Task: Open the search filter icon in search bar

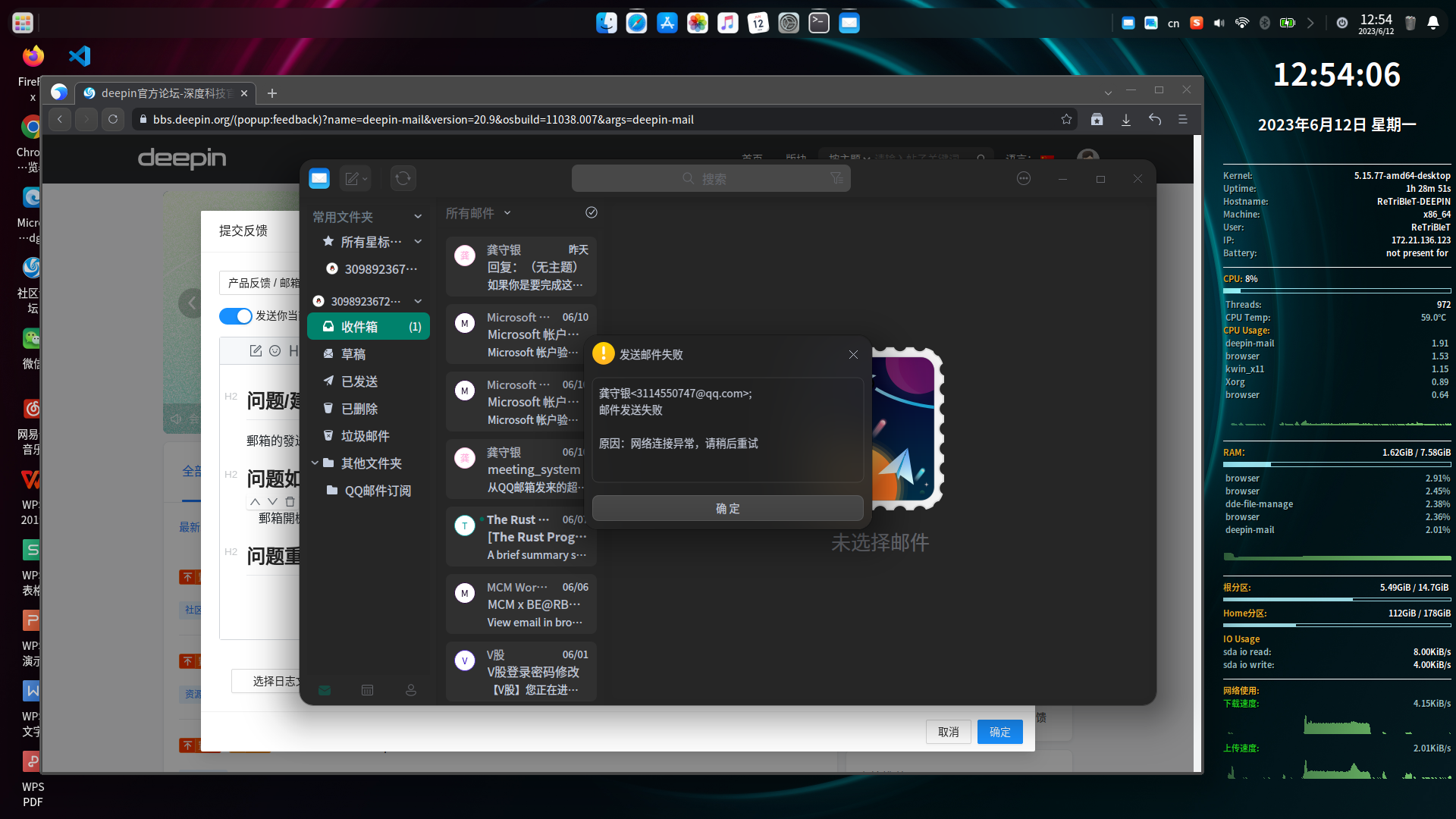Action: coord(836,178)
